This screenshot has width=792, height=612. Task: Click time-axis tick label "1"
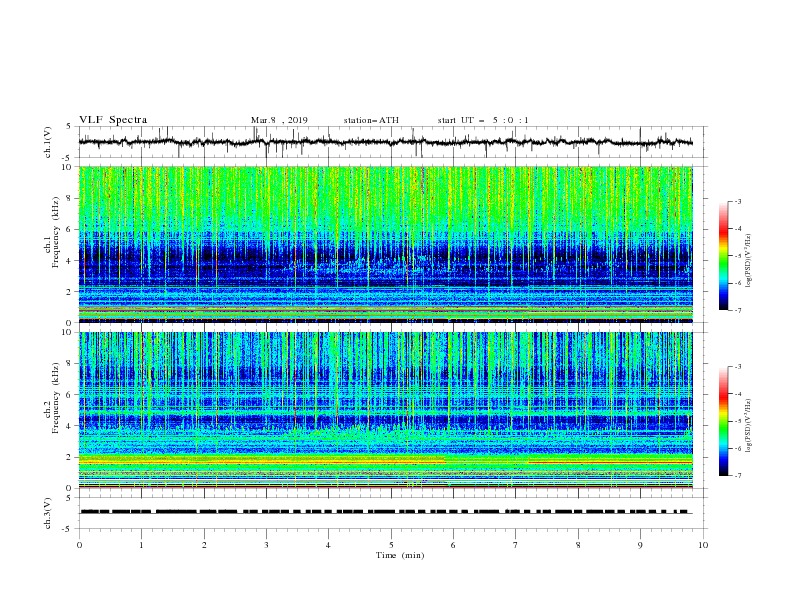pyautogui.click(x=141, y=545)
